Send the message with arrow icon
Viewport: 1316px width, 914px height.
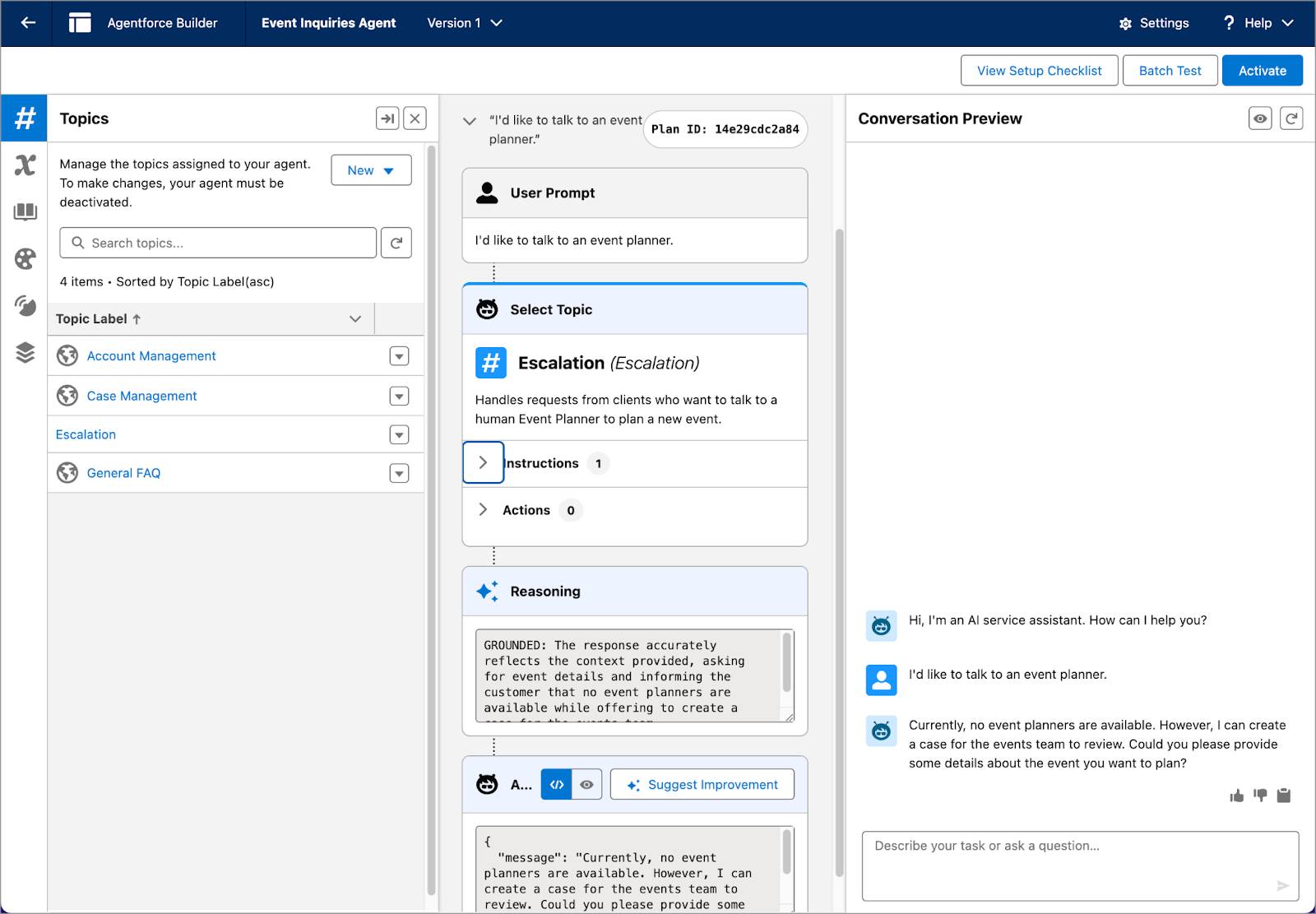tap(1282, 885)
